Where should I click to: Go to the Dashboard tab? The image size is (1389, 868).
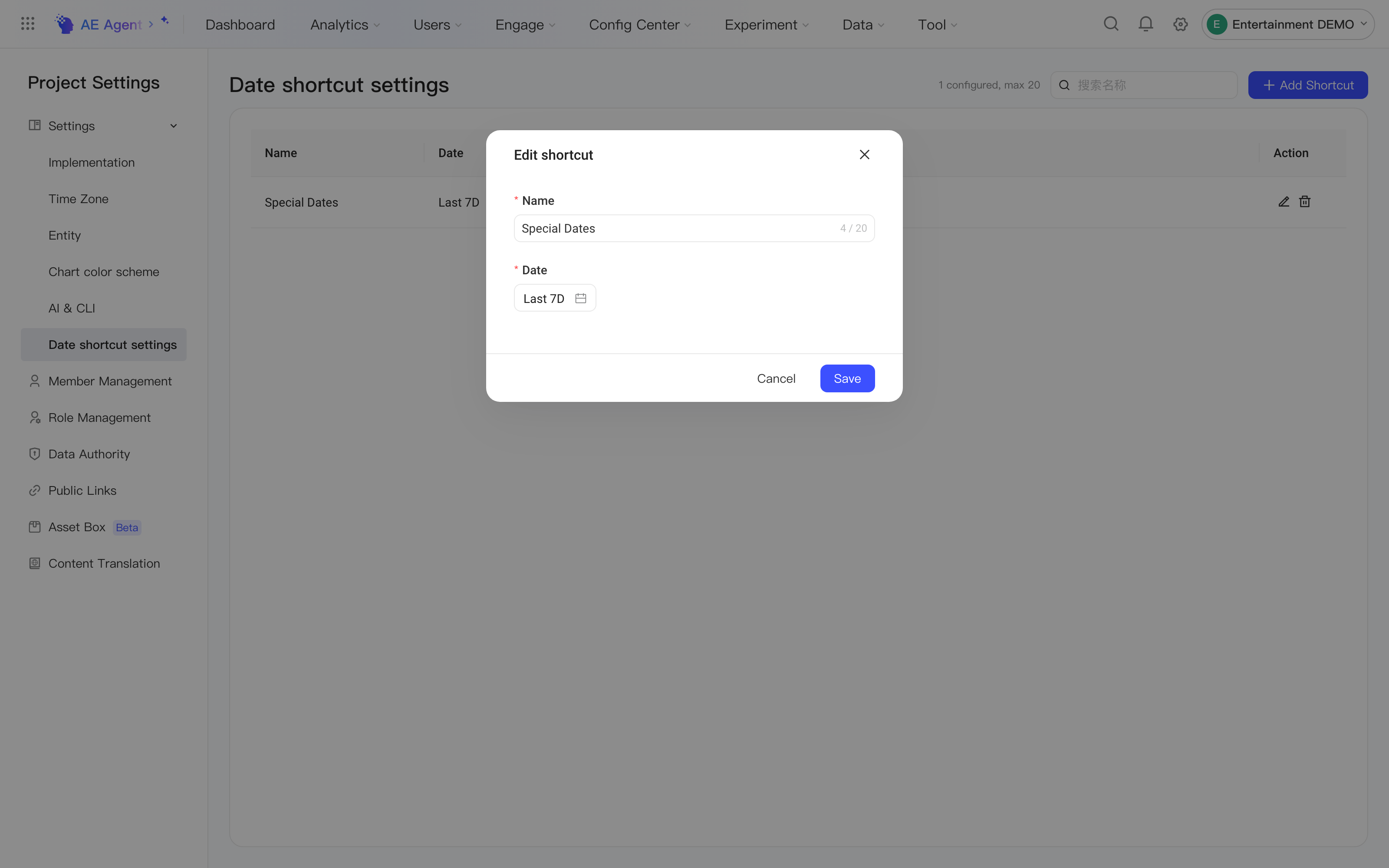[x=240, y=25]
